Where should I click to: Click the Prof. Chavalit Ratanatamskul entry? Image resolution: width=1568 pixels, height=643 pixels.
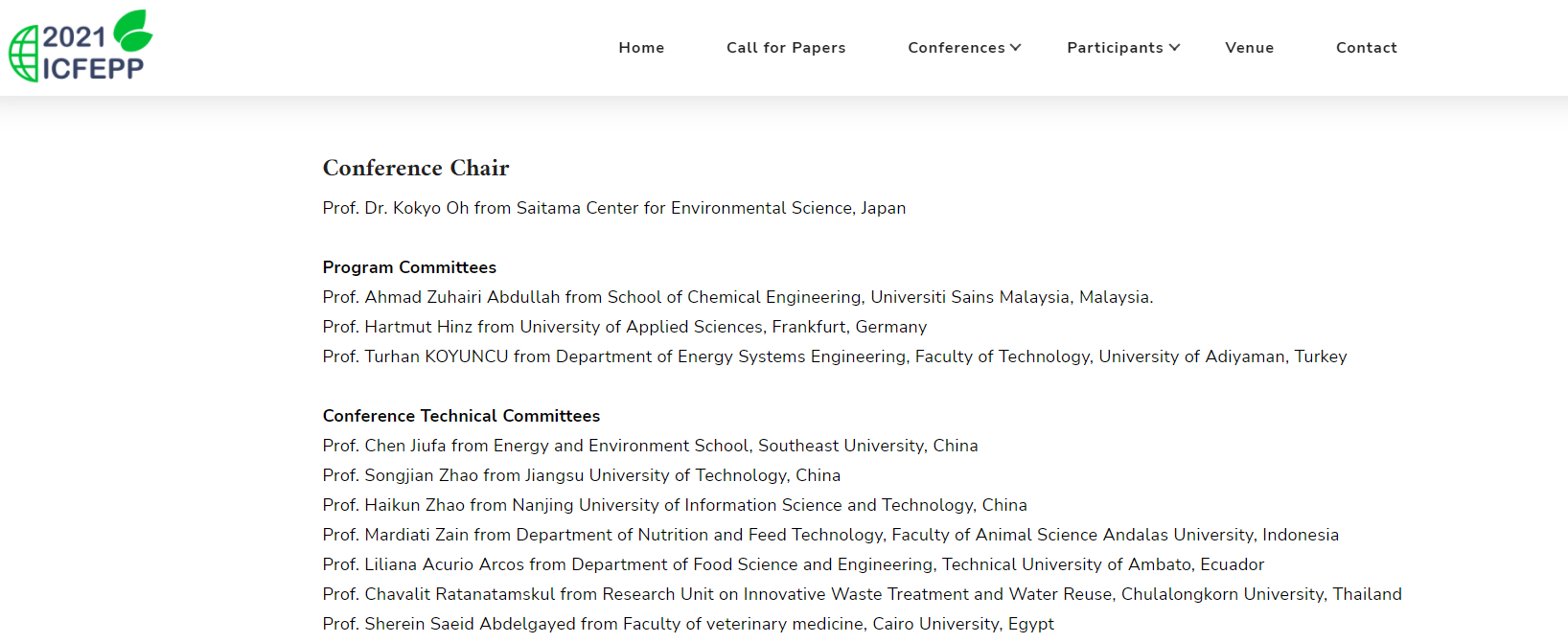(863, 594)
